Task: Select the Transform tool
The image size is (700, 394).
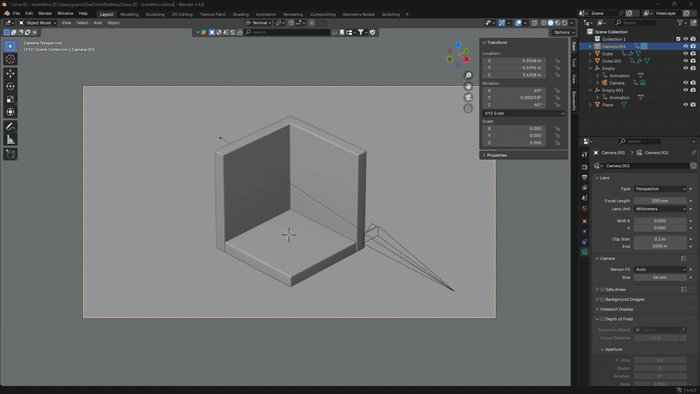Action: pyautogui.click(x=10, y=112)
